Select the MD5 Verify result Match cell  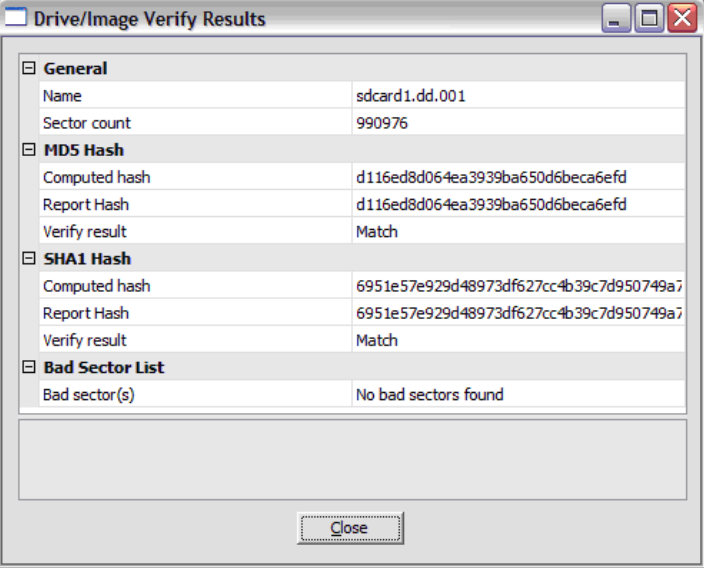377,231
